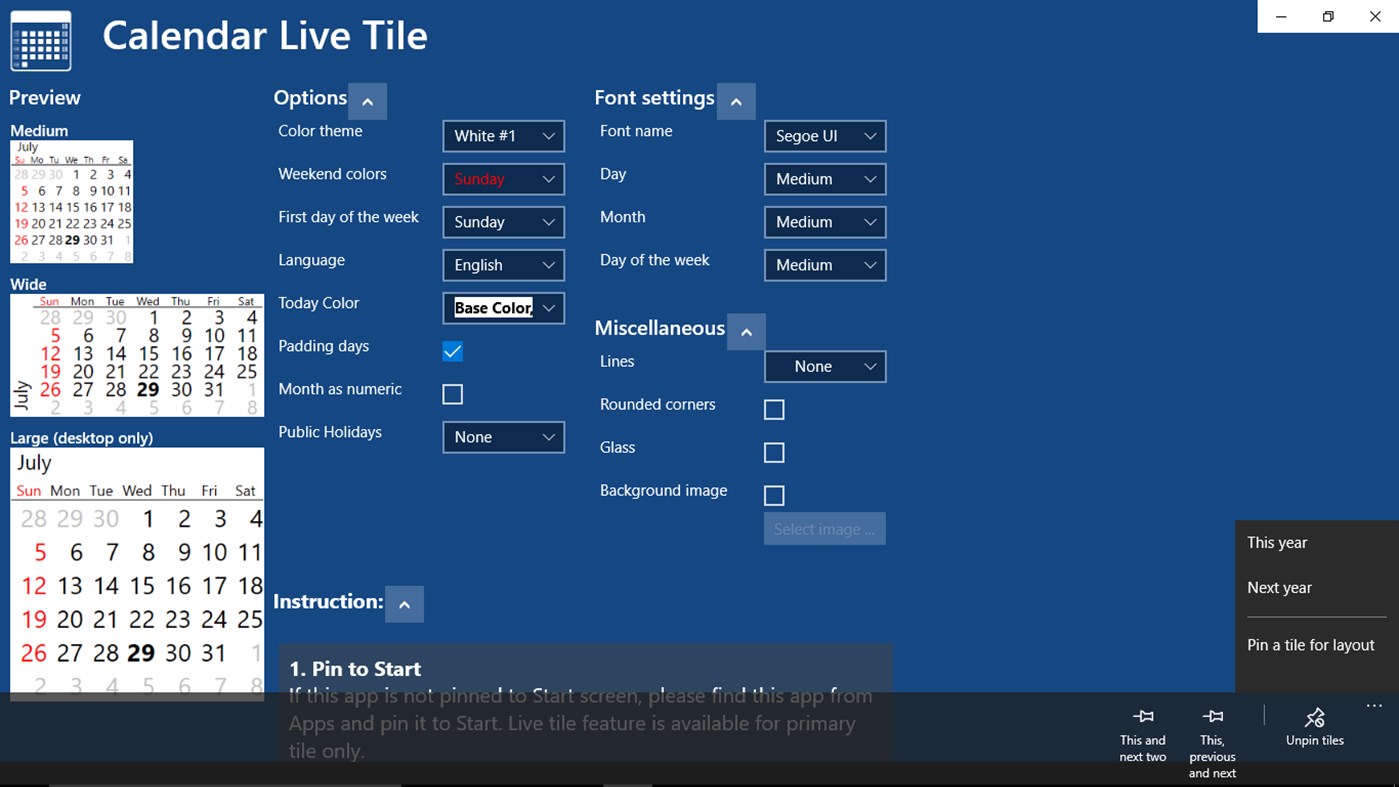Choose 'Next year' in the menu
The width and height of the screenshot is (1399, 787).
1279,587
